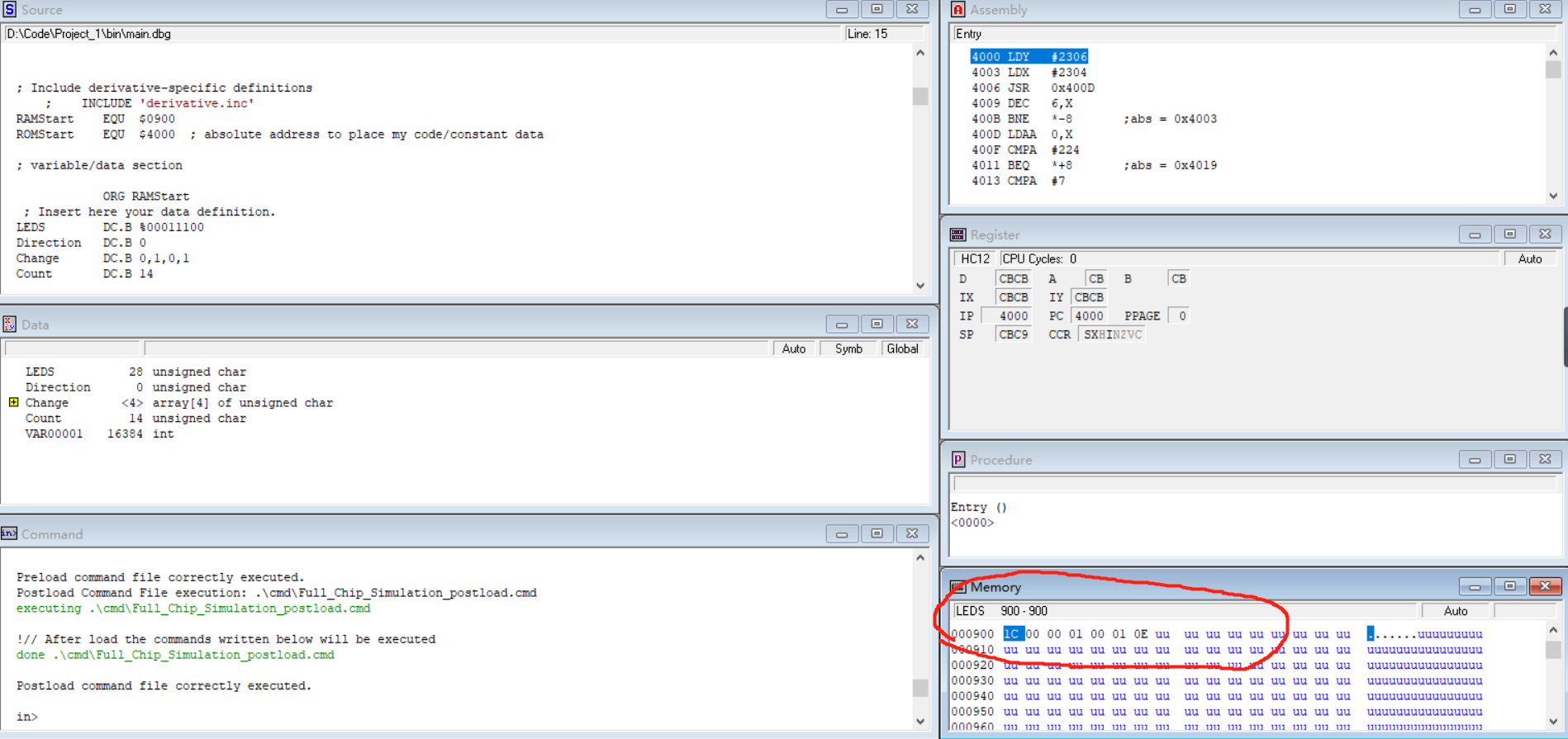Click the LEDS DC.B %00011100 source line
This screenshot has height=739, width=1568.
(109, 227)
